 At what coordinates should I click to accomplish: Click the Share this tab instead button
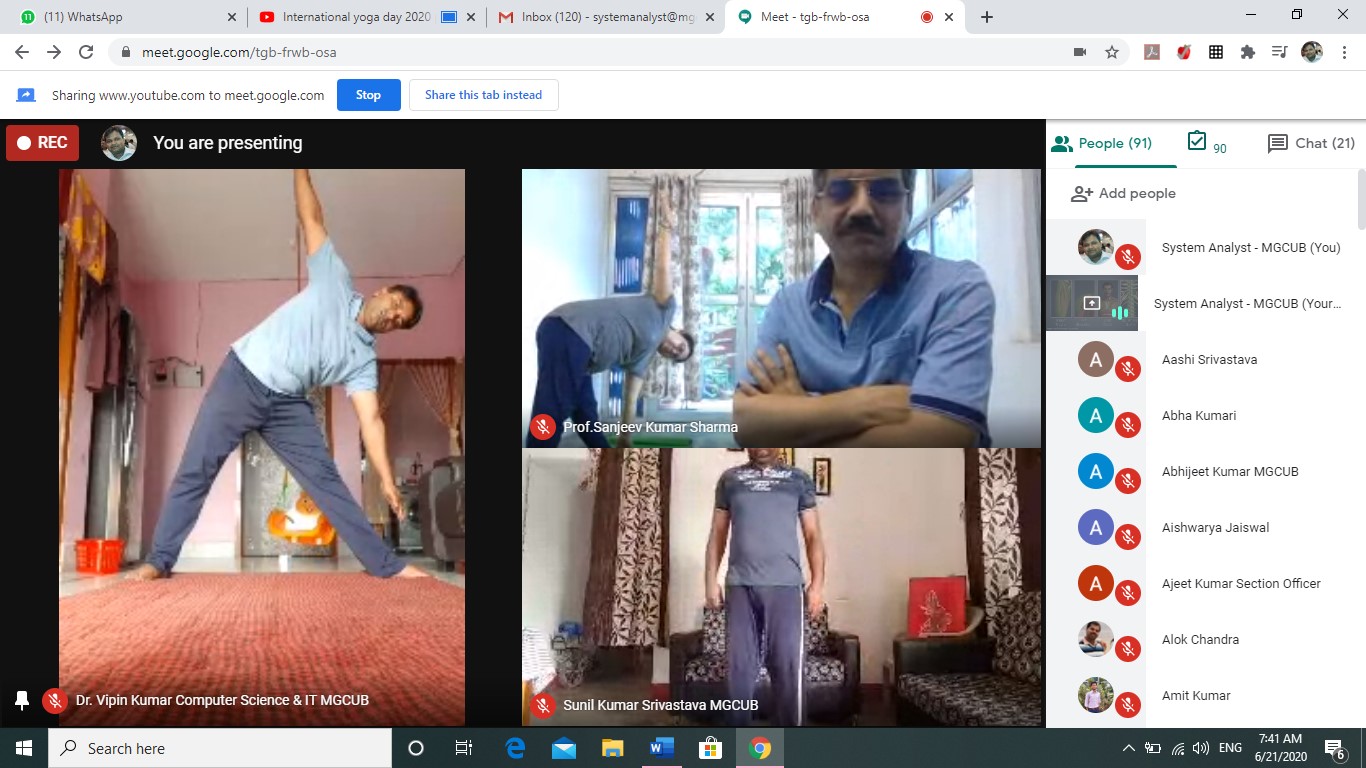483,95
